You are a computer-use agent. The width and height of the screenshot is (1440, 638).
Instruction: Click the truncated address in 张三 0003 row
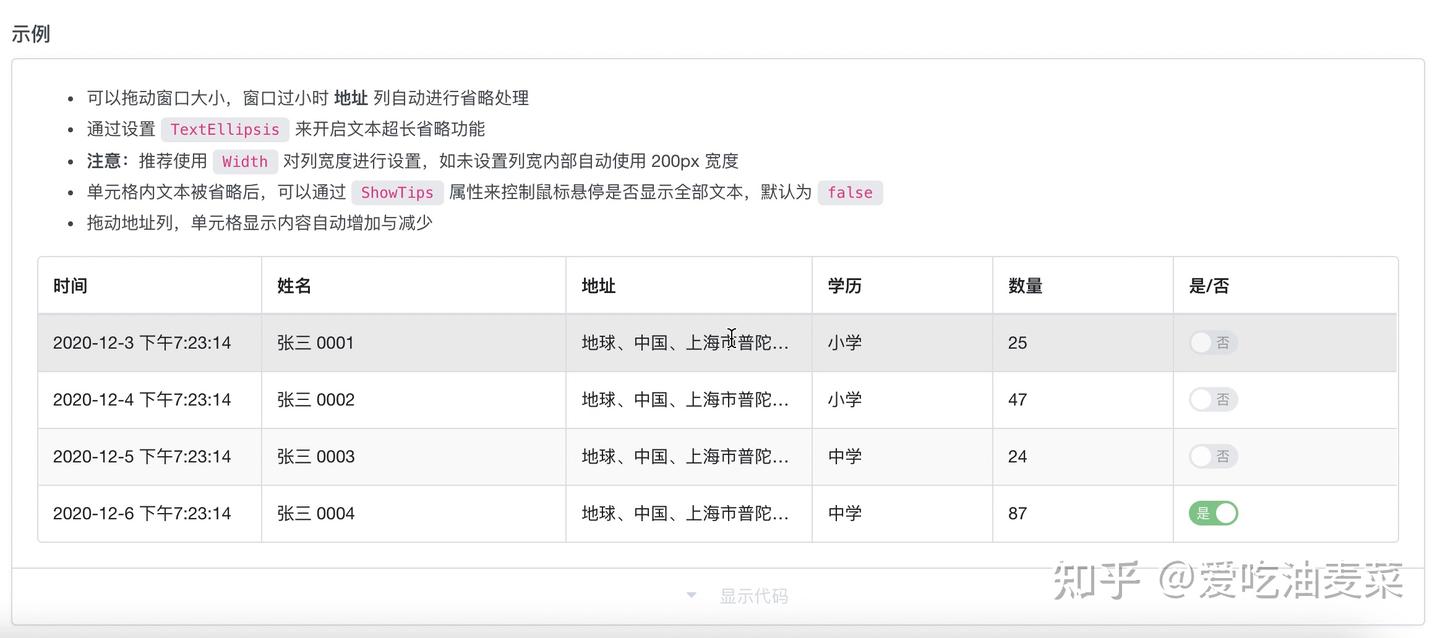pos(686,457)
